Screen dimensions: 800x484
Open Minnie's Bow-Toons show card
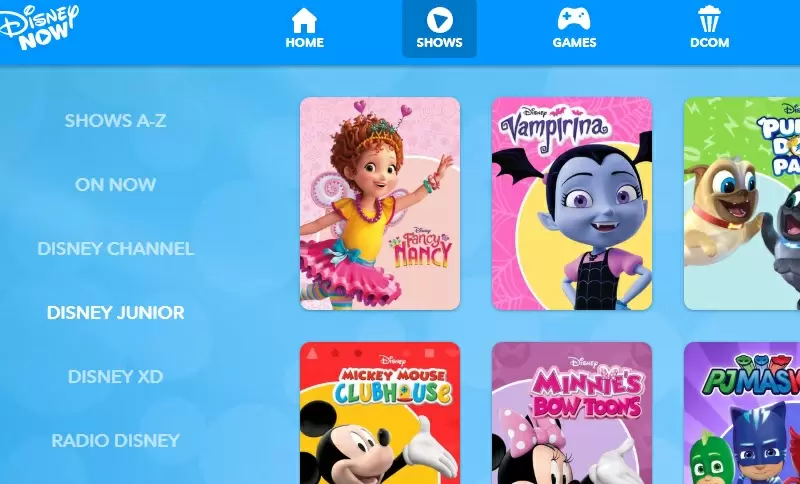pos(572,413)
